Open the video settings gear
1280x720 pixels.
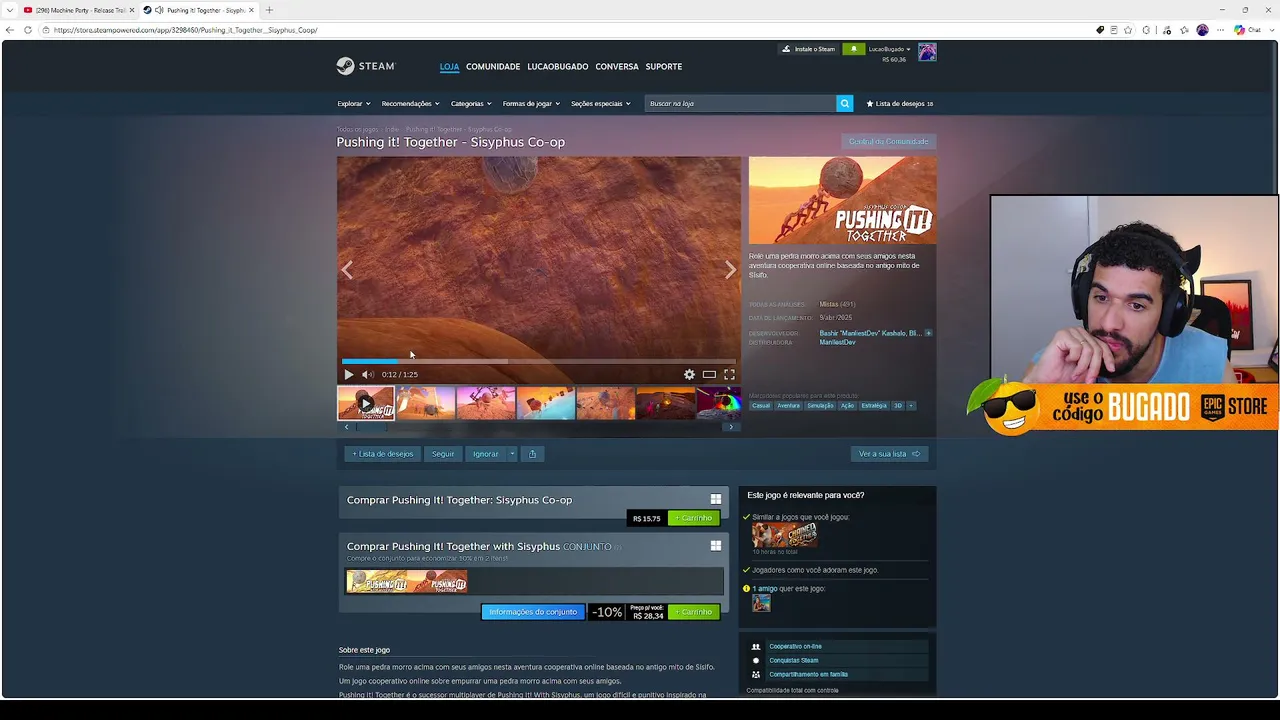689,374
